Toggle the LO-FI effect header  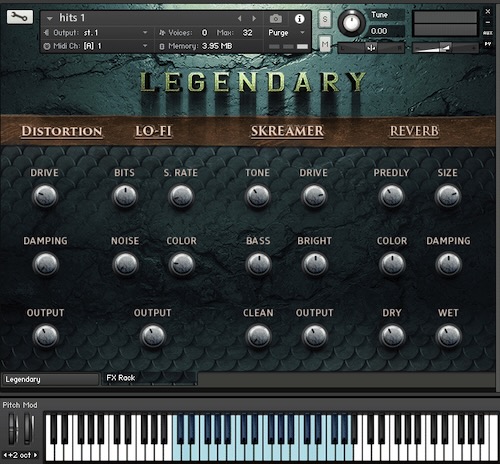click(x=154, y=131)
